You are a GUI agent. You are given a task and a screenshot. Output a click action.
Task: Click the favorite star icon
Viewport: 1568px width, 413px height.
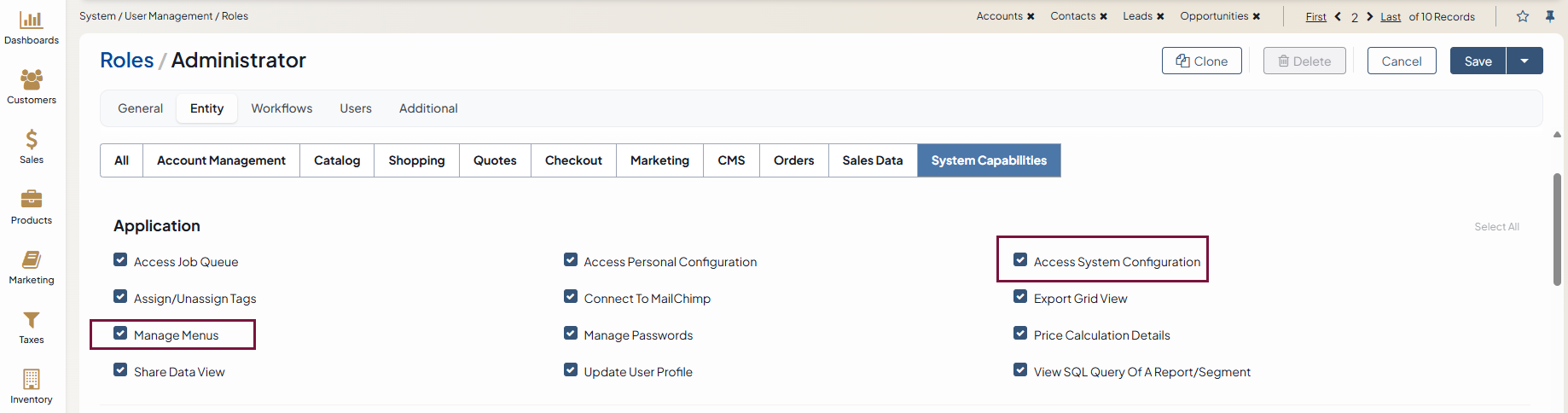coord(1523,16)
